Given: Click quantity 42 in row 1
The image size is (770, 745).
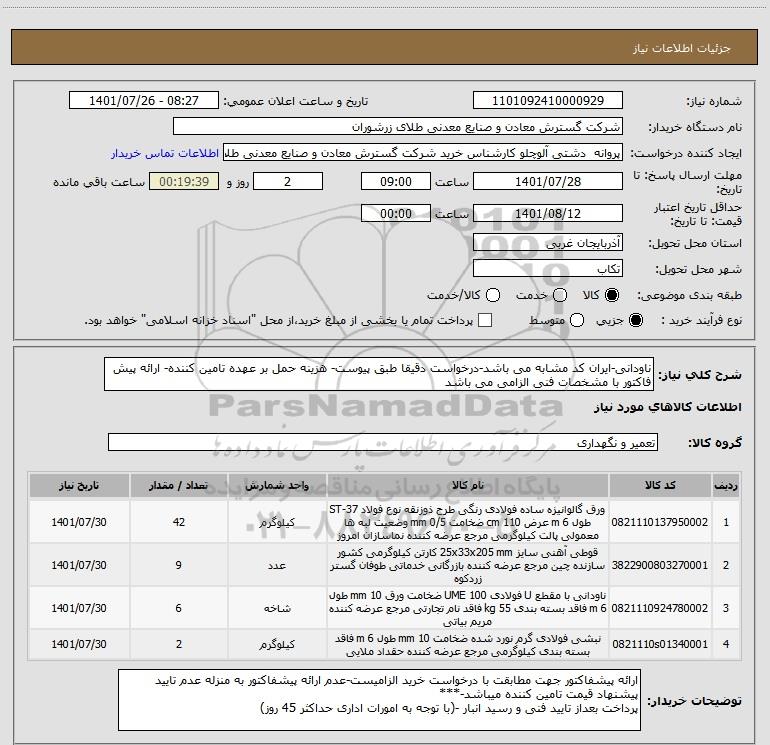Looking at the screenshot, I should click(179, 522).
